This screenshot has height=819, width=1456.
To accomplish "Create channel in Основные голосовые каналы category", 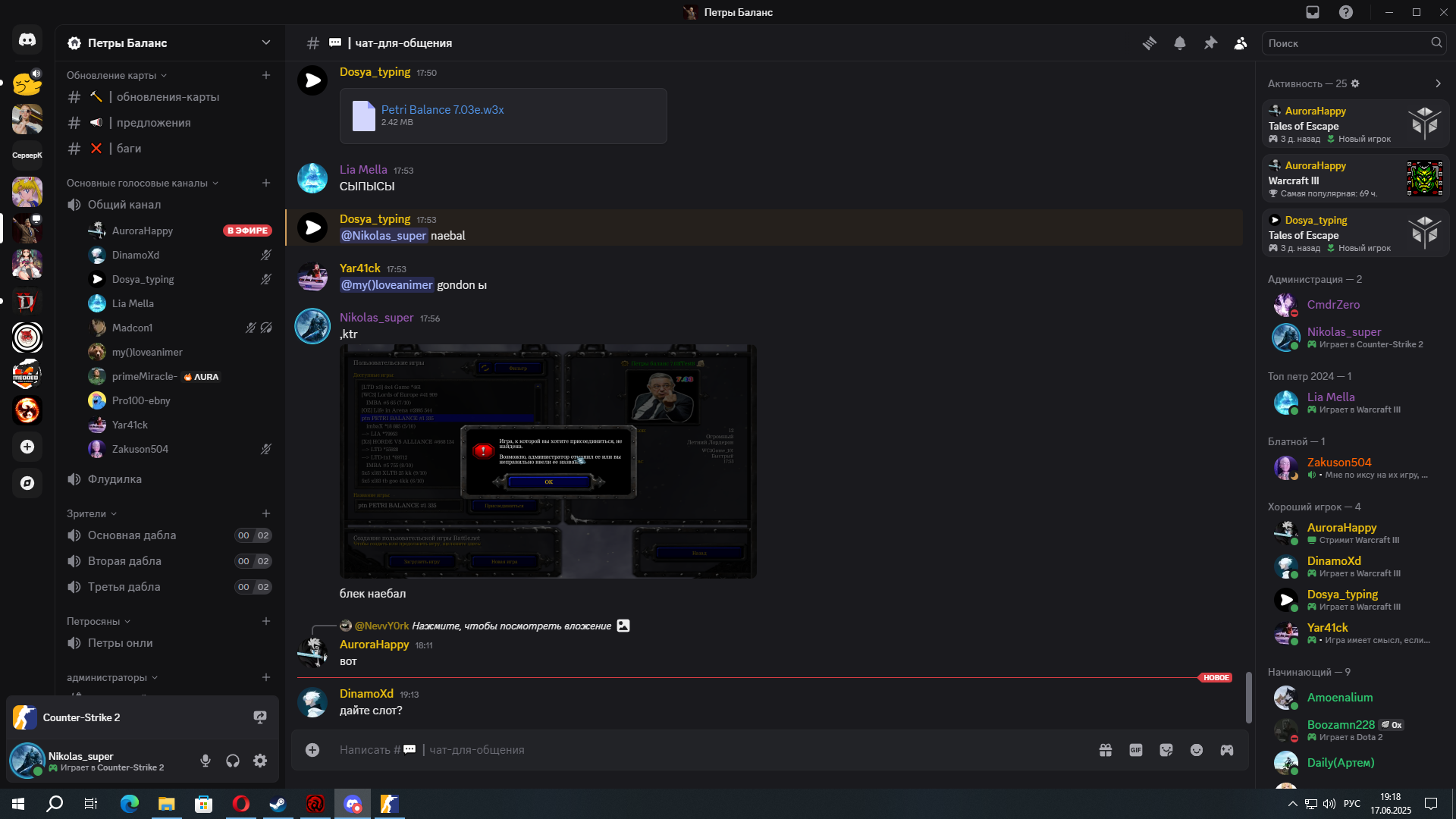I will tap(266, 183).
